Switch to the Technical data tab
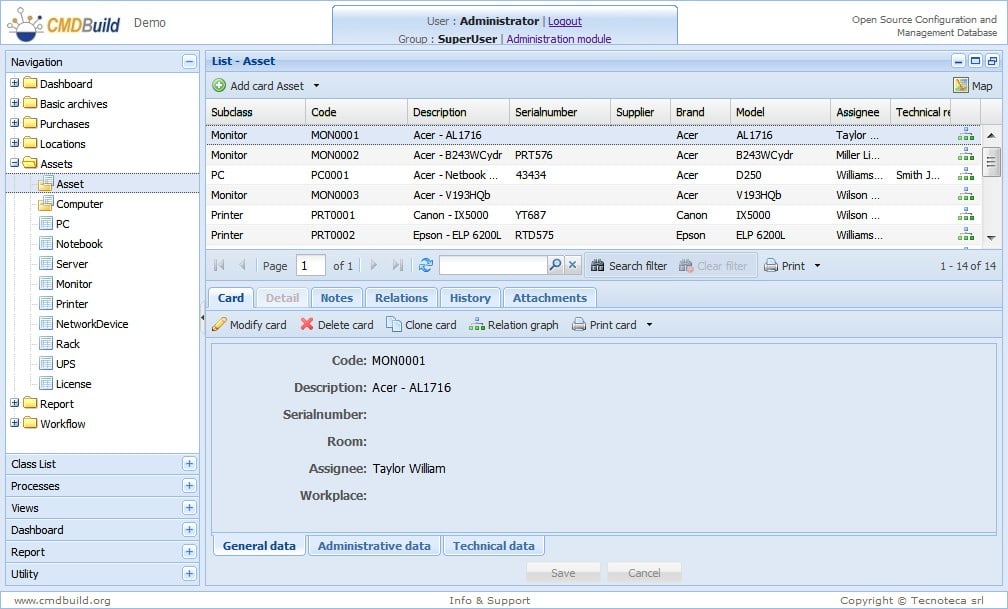 (x=493, y=546)
